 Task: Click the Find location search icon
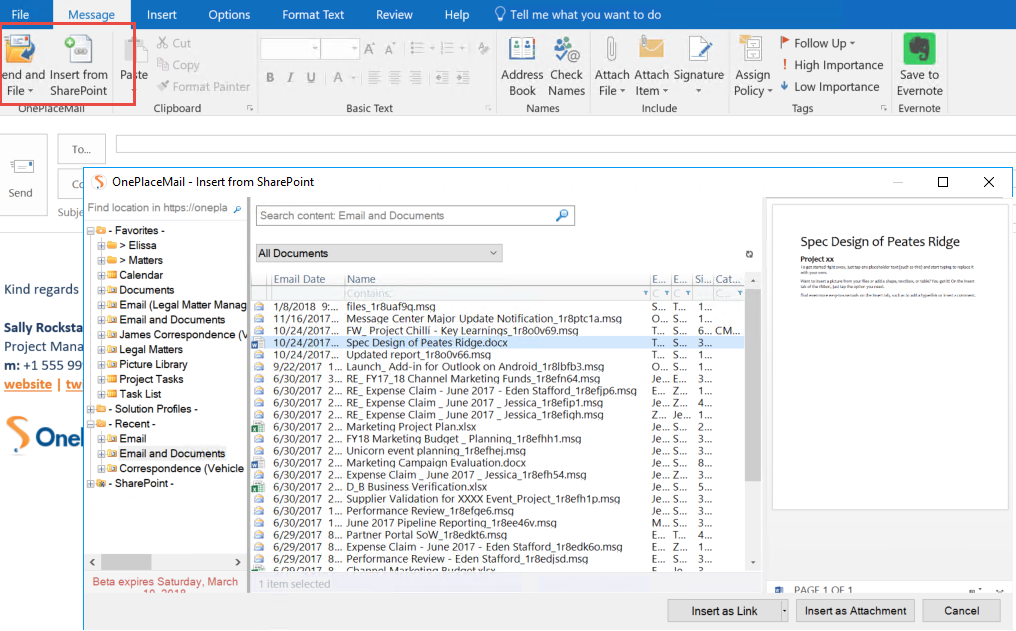point(237,209)
